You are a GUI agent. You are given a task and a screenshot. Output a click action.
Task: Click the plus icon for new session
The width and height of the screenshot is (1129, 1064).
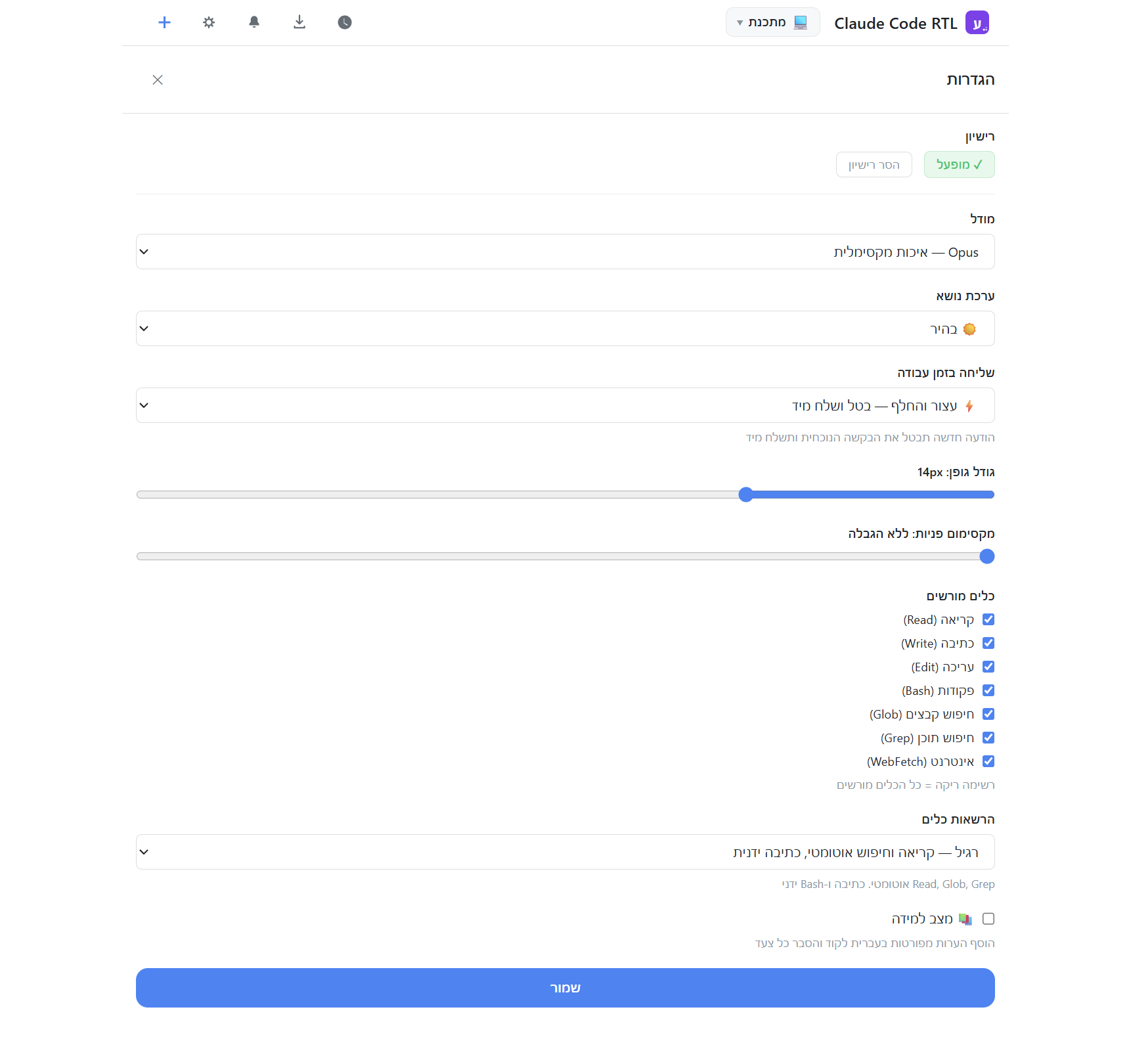click(165, 22)
